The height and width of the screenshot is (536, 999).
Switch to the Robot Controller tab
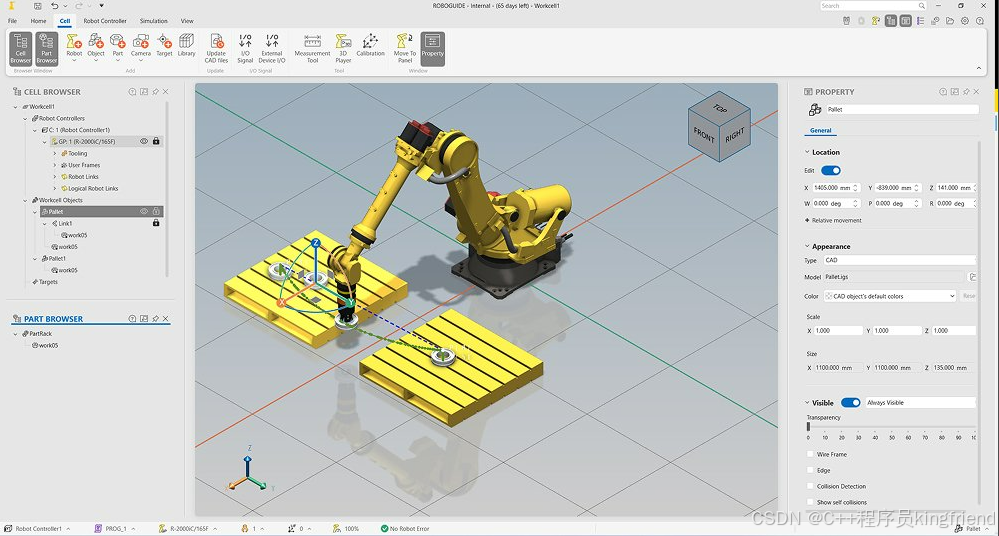tap(105, 21)
